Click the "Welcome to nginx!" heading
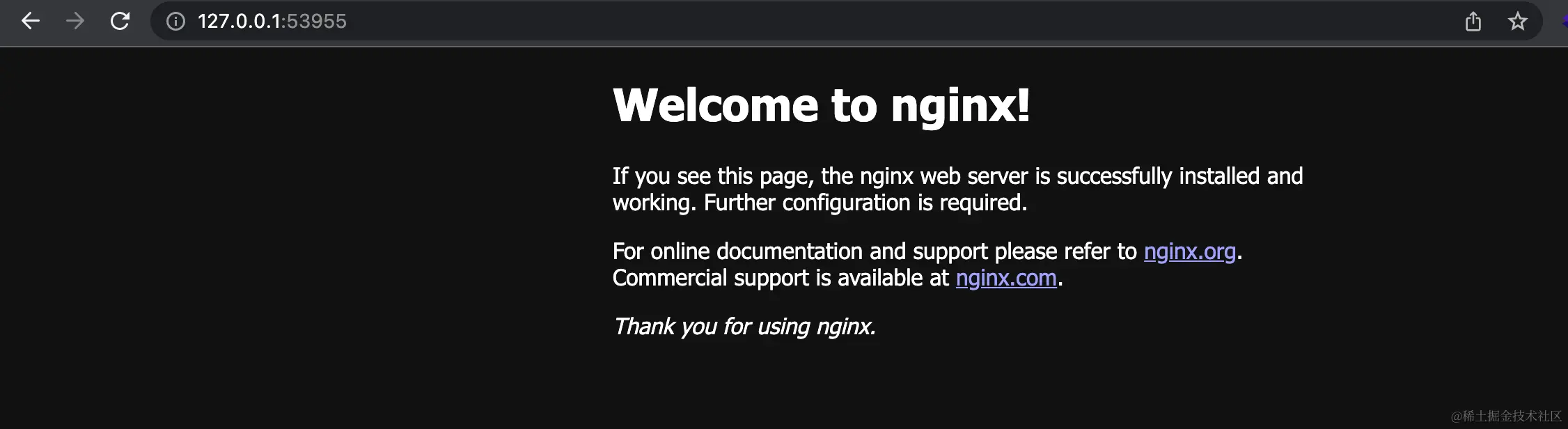Viewport: 1568px width, 429px height. coord(822,105)
